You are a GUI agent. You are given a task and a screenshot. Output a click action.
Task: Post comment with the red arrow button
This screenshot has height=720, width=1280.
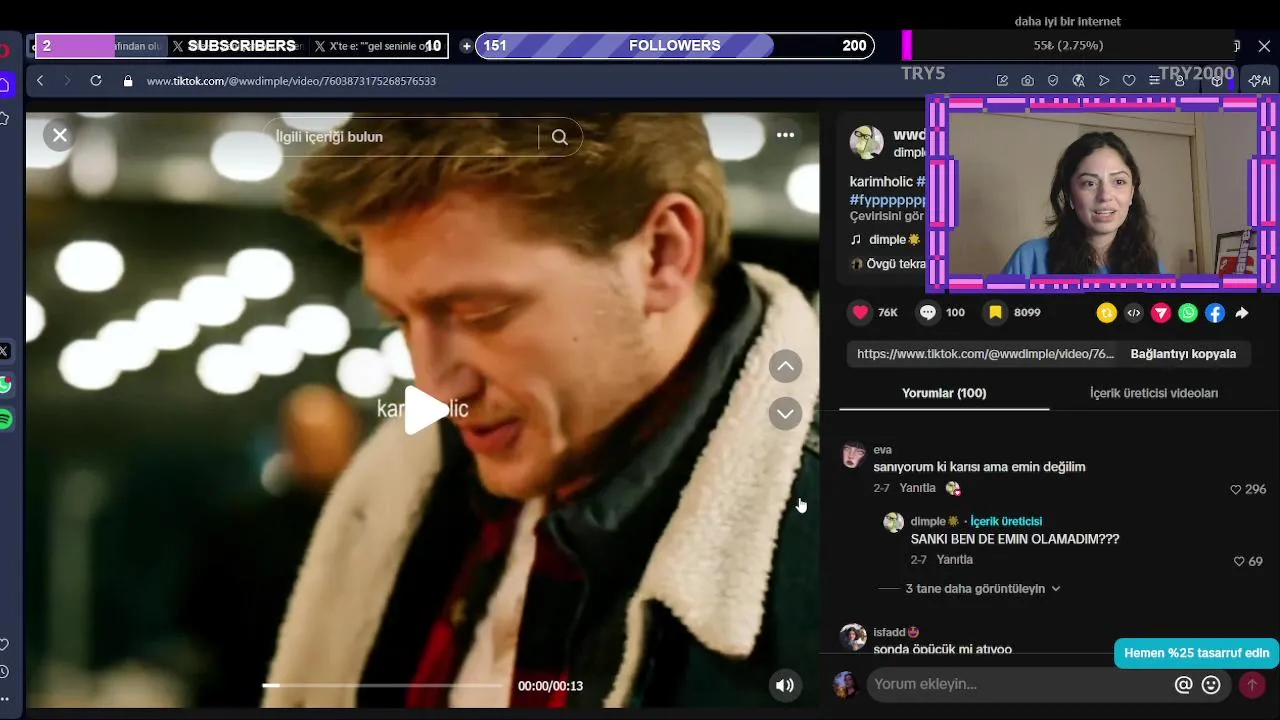[x=1251, y=685]
